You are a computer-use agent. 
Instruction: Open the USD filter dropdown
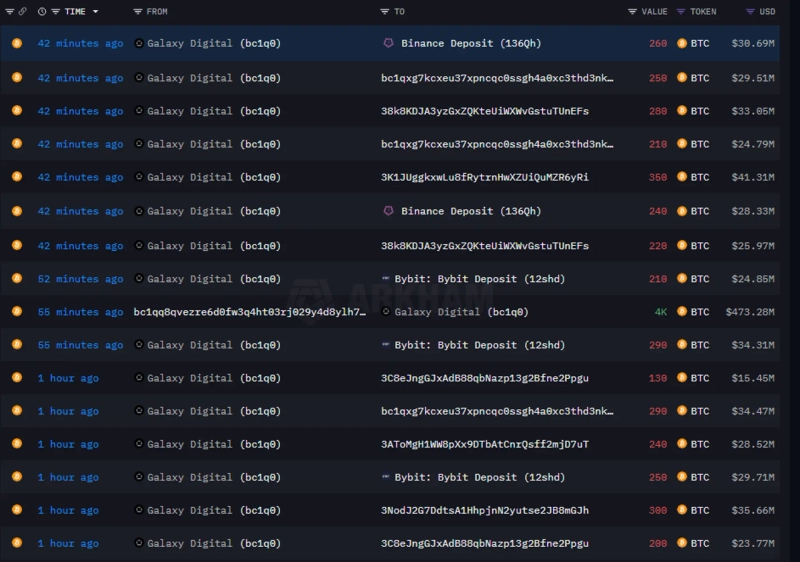(x=750, y=12)
